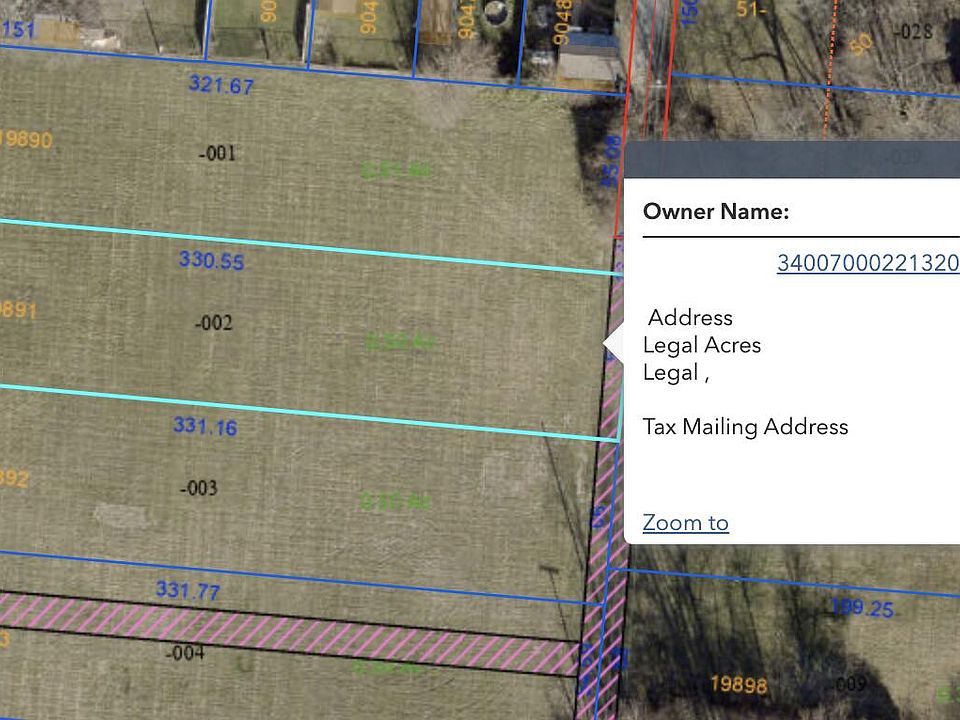Click the 331.16 boundary dimension label
Image resolution: width=960 pixels, height=720 pixels.
tap(205, 426)
